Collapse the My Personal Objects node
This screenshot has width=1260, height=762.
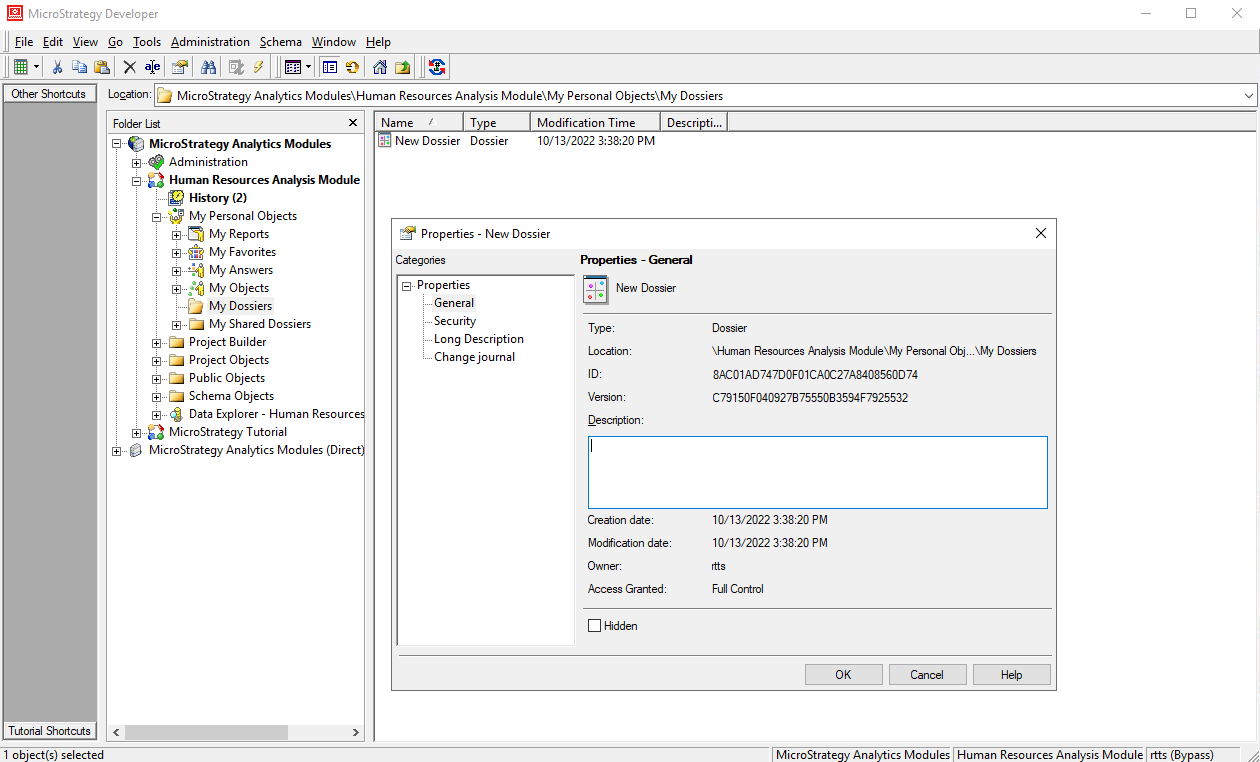[x=157, y=216]
